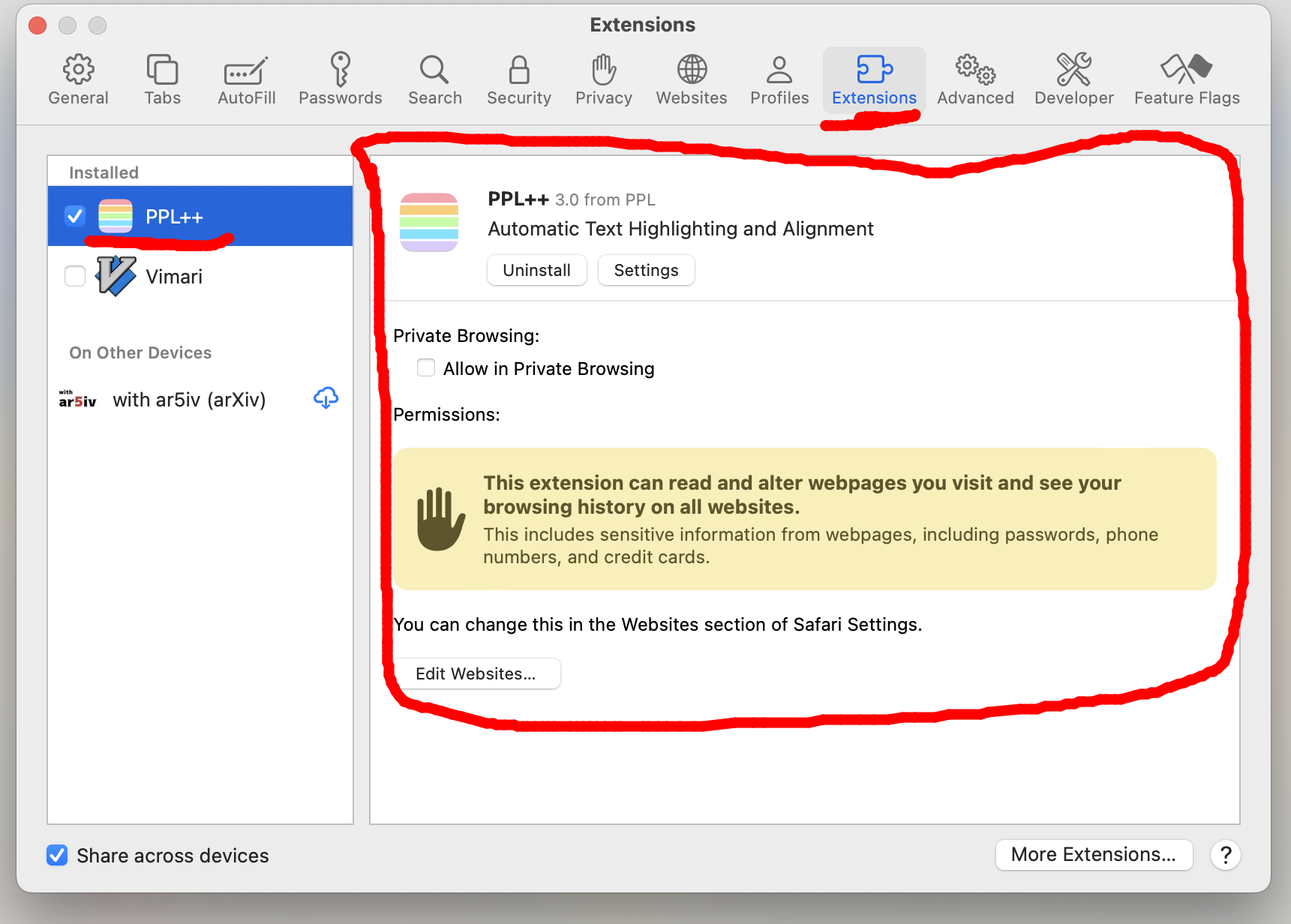Open the General settings pane
The image size is (1291, 924).
(78, 79)
